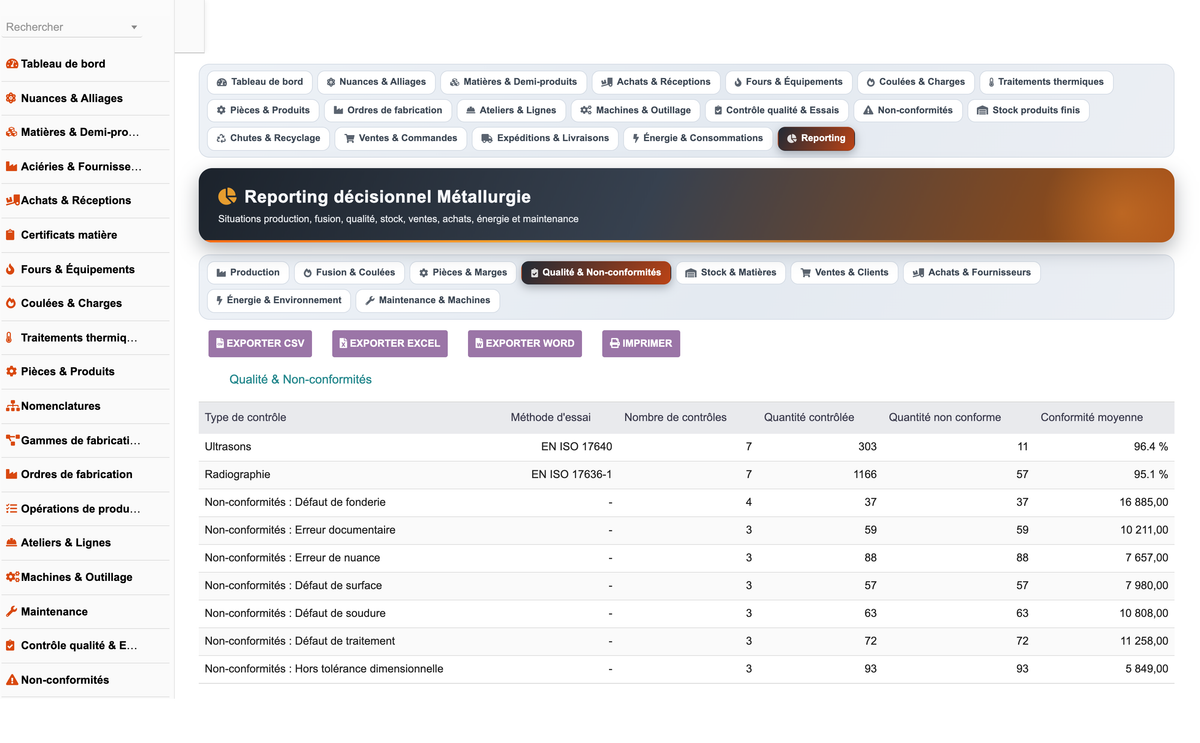Click the Nomenclatures hierarchy icon
Viewport: 1200px width, 743px height.
[x=12, y=406]
